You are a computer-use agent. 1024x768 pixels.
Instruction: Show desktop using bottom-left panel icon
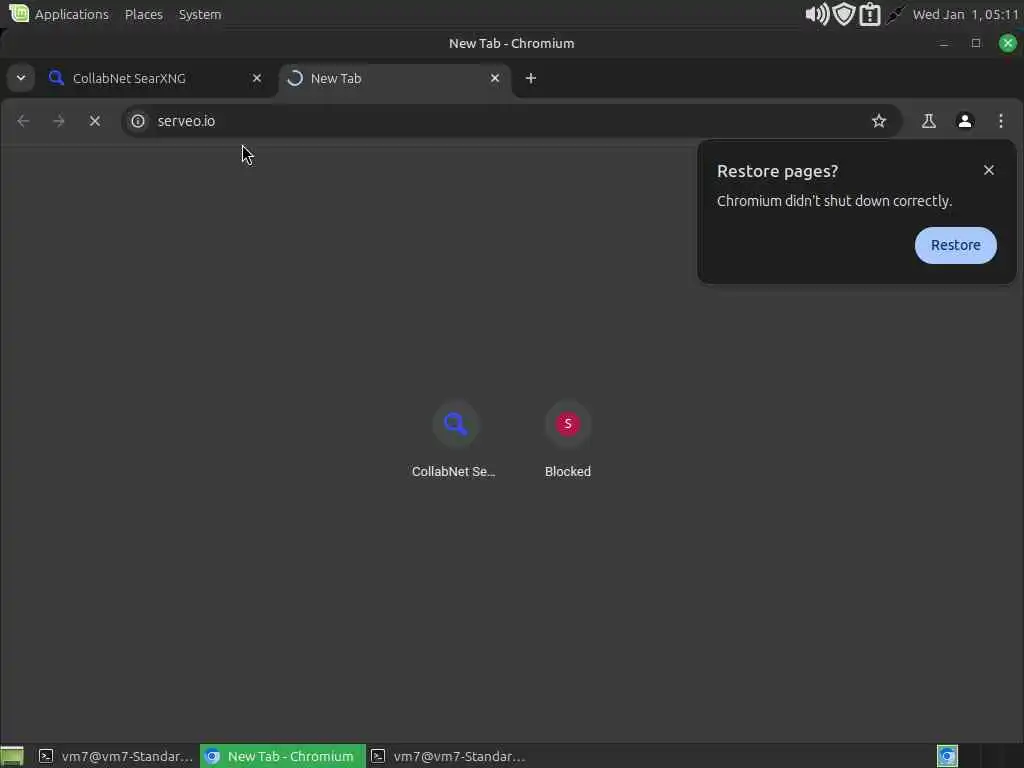[12, 756]
